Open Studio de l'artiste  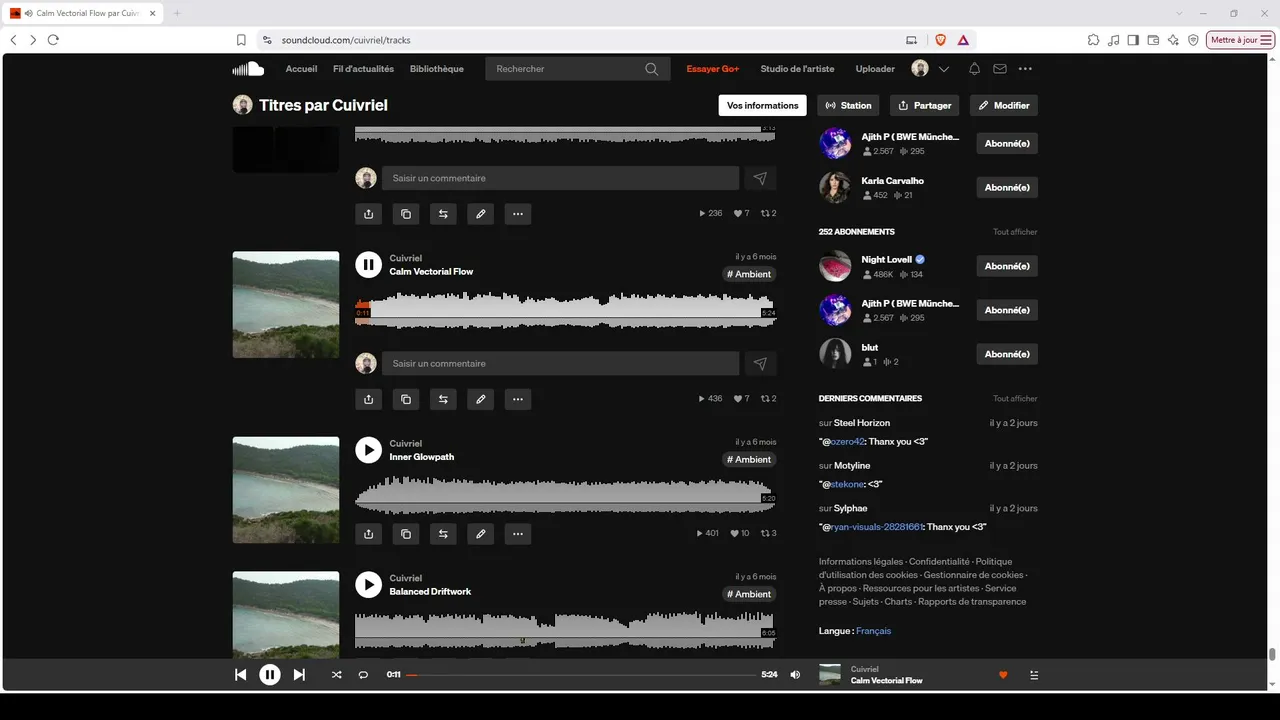click(797, 69)
